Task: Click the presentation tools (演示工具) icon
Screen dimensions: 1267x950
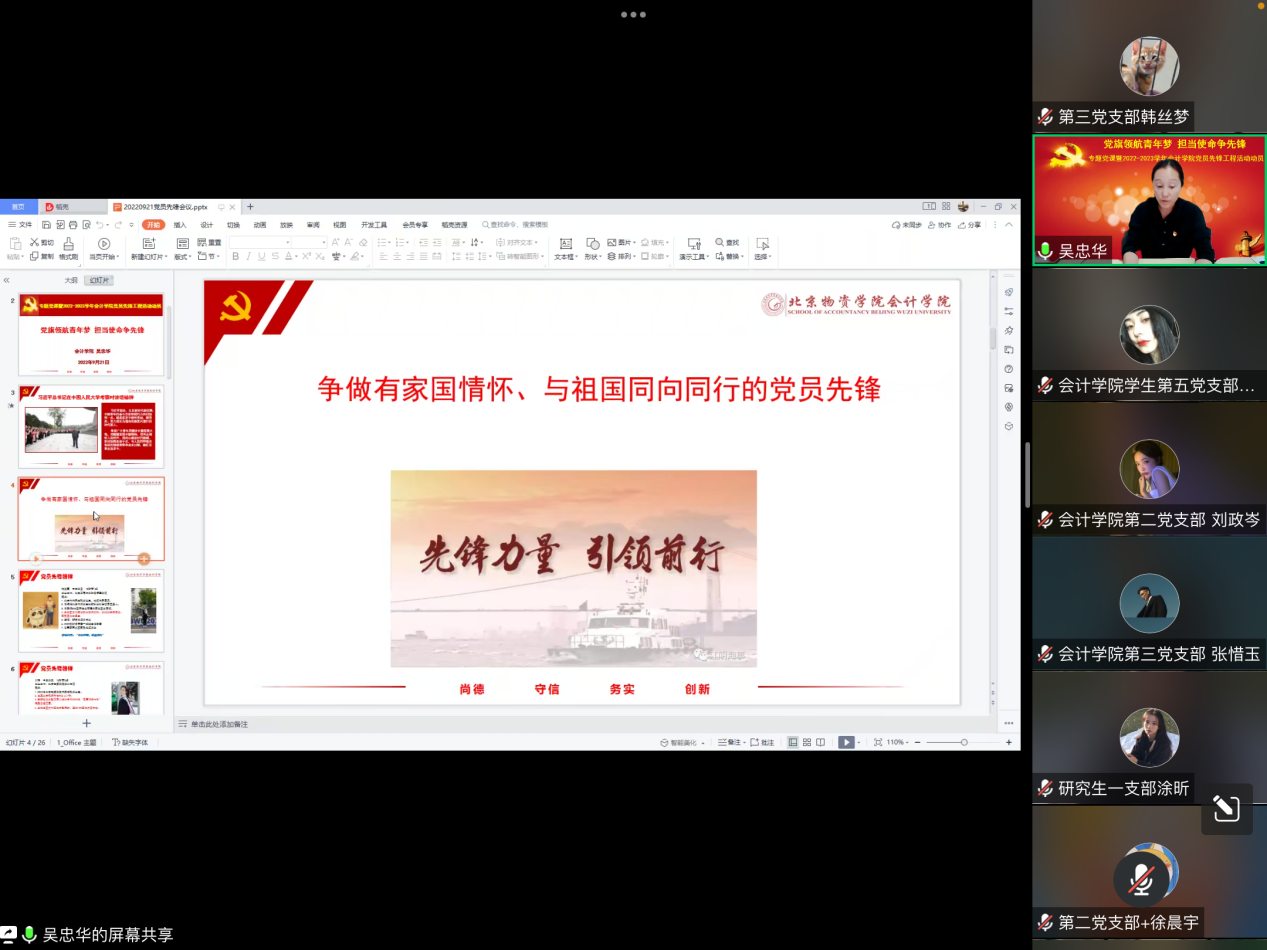Action: point(691,244)
